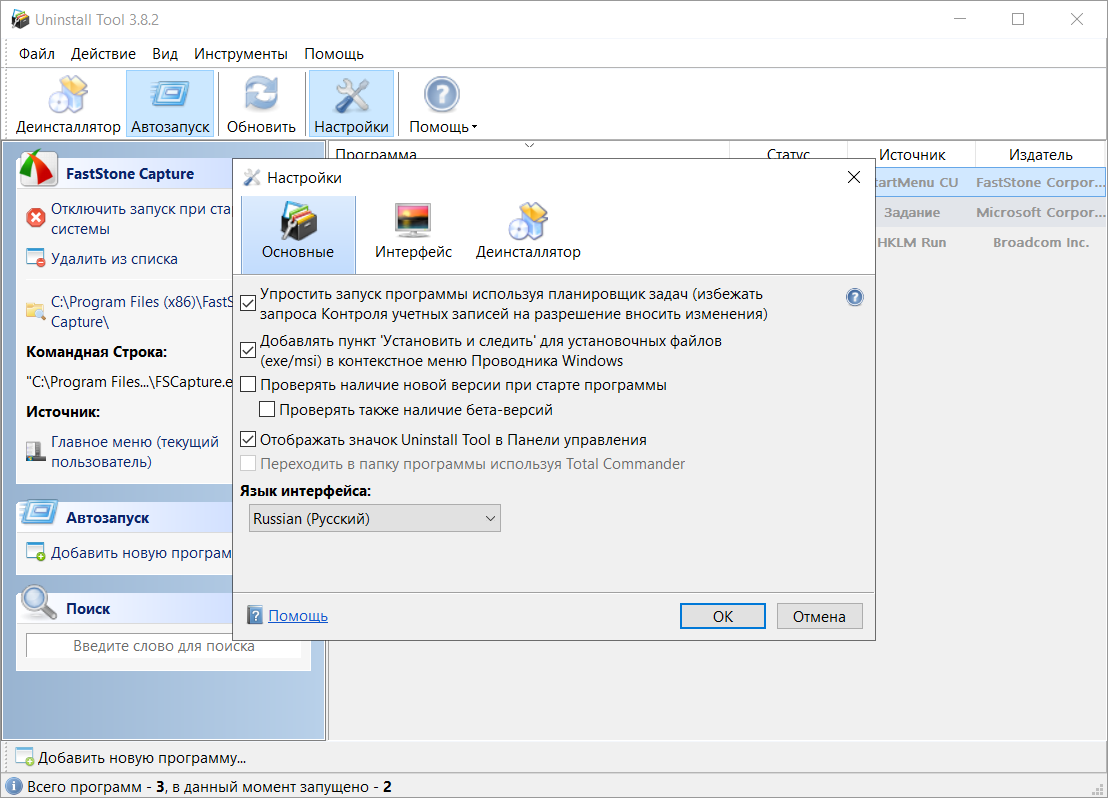Select the Microsoft Corpor... publisher row
Screen dimensions: 1108x798
pyautogui.click(x=1040, y=212)
